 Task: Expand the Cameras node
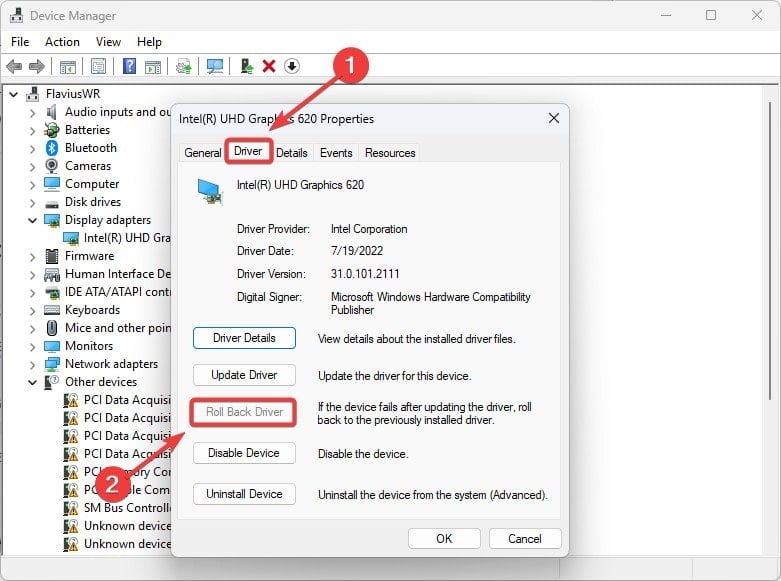[x=32, y=167]
